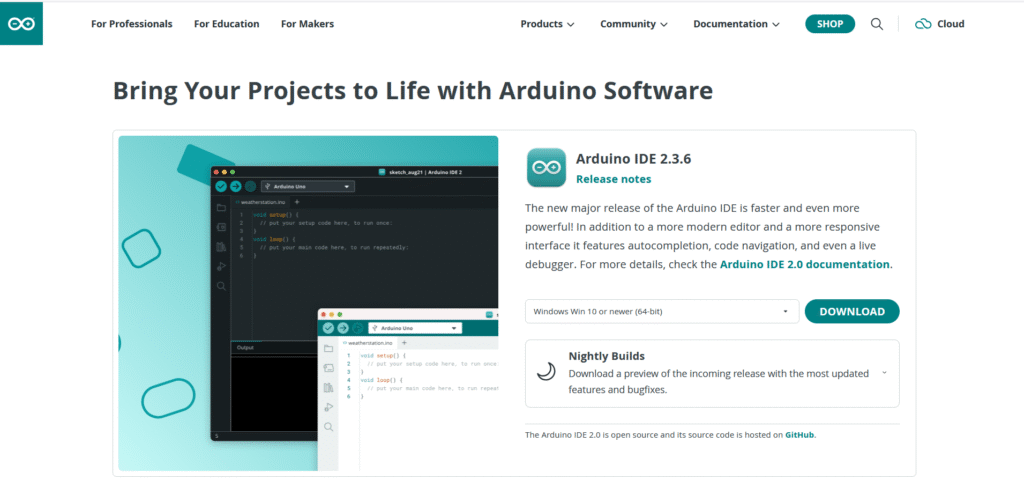Image resolution: width=1024 pixels, height=487 pixels.
Task: Click the page headline about Arduino Software
Action: coord(413,91)
